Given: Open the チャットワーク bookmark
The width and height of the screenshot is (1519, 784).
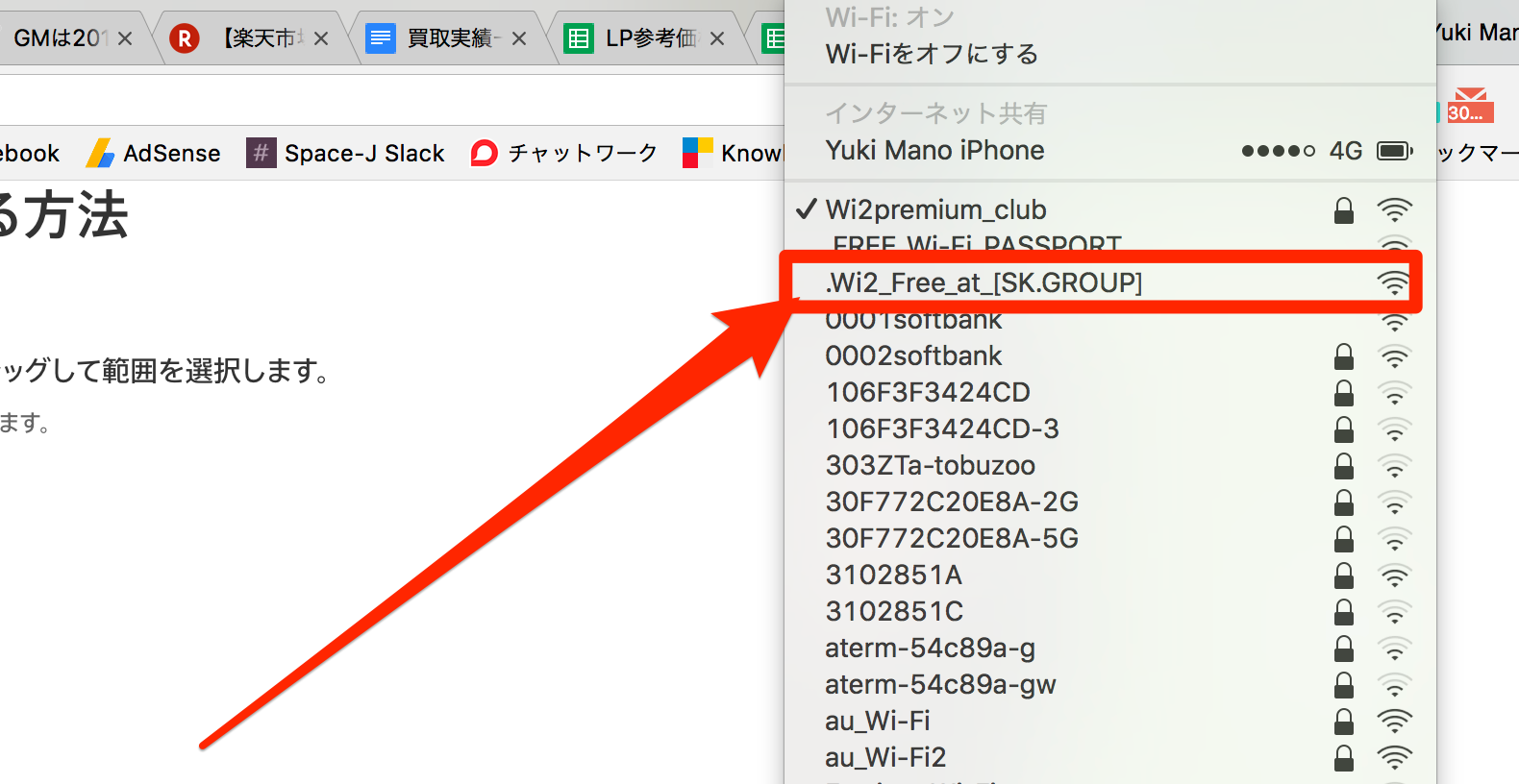Looking at the screenshot, I should [x=564, y=153].
